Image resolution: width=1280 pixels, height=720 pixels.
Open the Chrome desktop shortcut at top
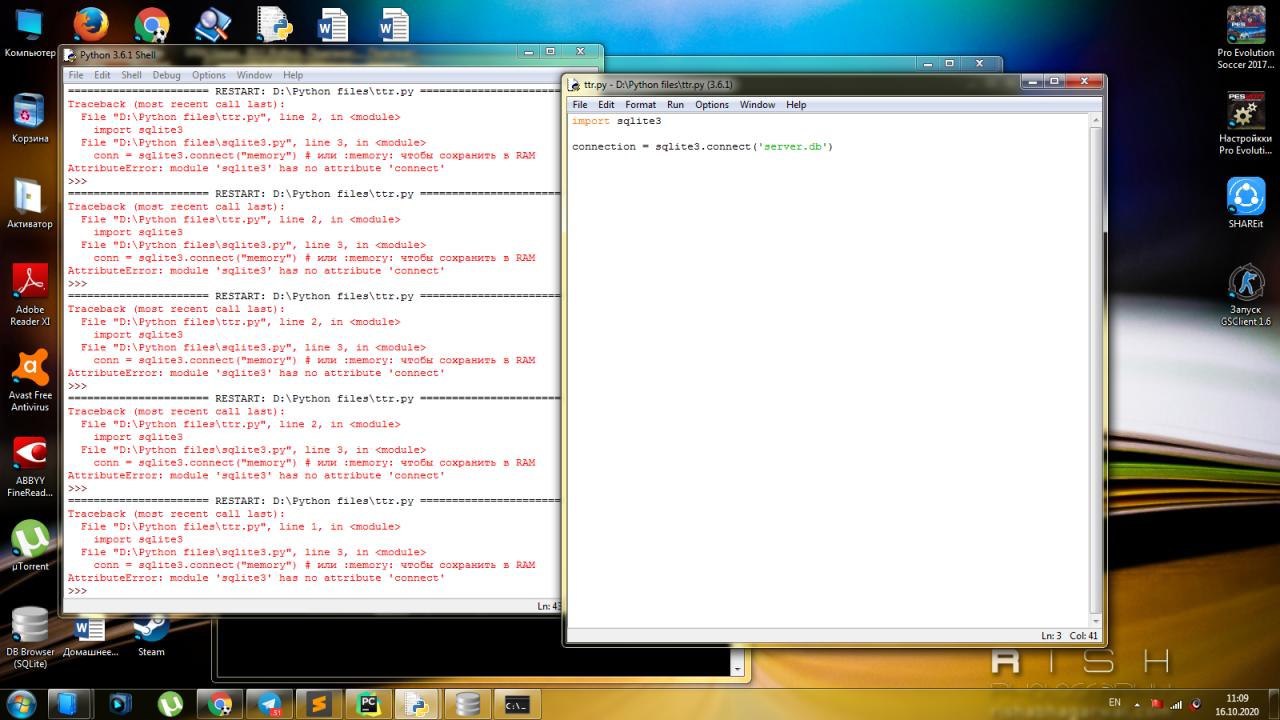click(x=152, y=23)
